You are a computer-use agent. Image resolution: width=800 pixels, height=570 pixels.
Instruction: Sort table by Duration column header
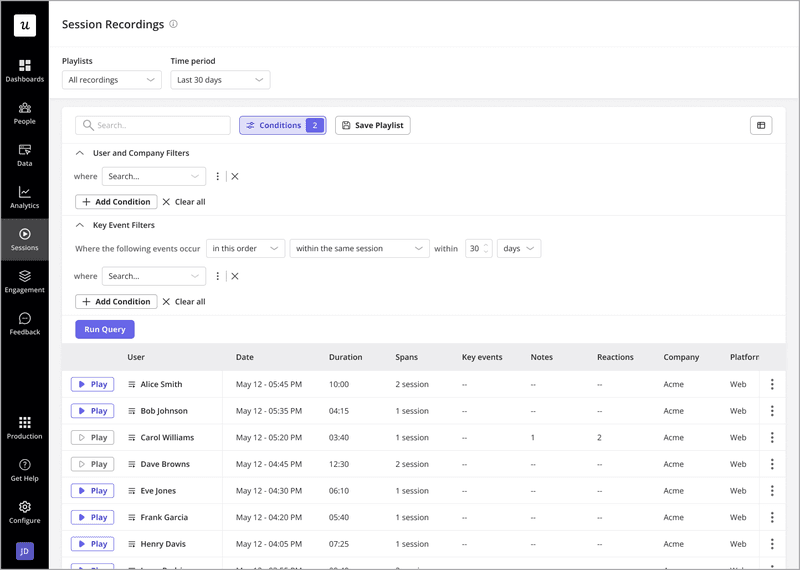(x=345, y=357)
